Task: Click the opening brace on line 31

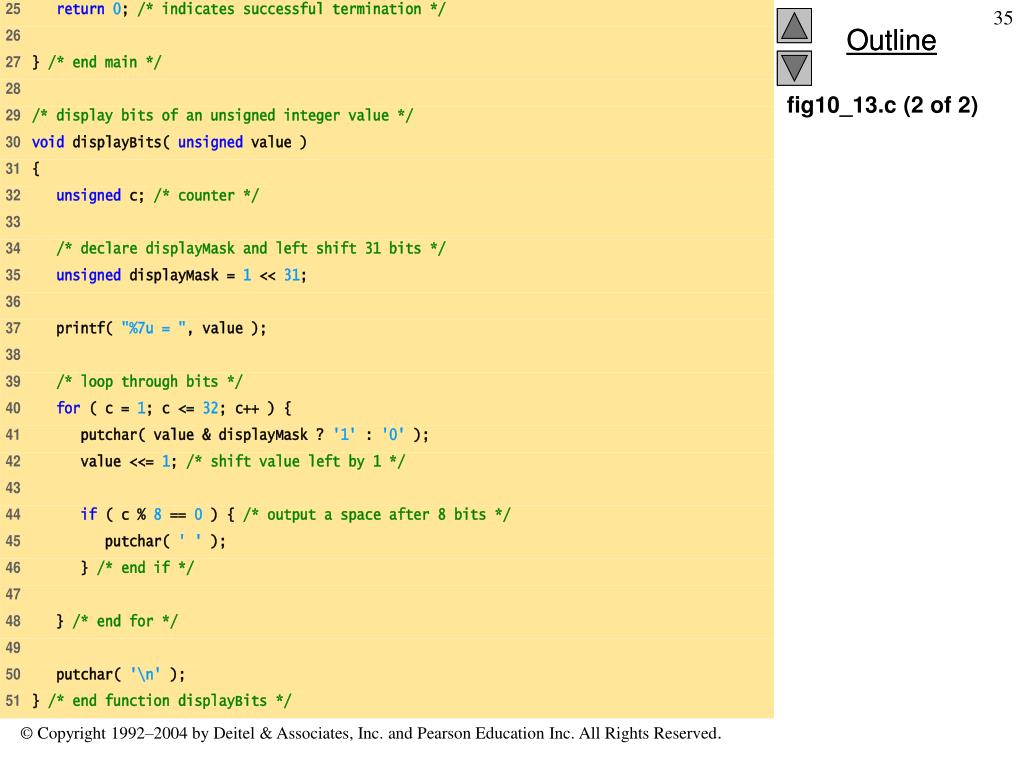Action: 36,168
